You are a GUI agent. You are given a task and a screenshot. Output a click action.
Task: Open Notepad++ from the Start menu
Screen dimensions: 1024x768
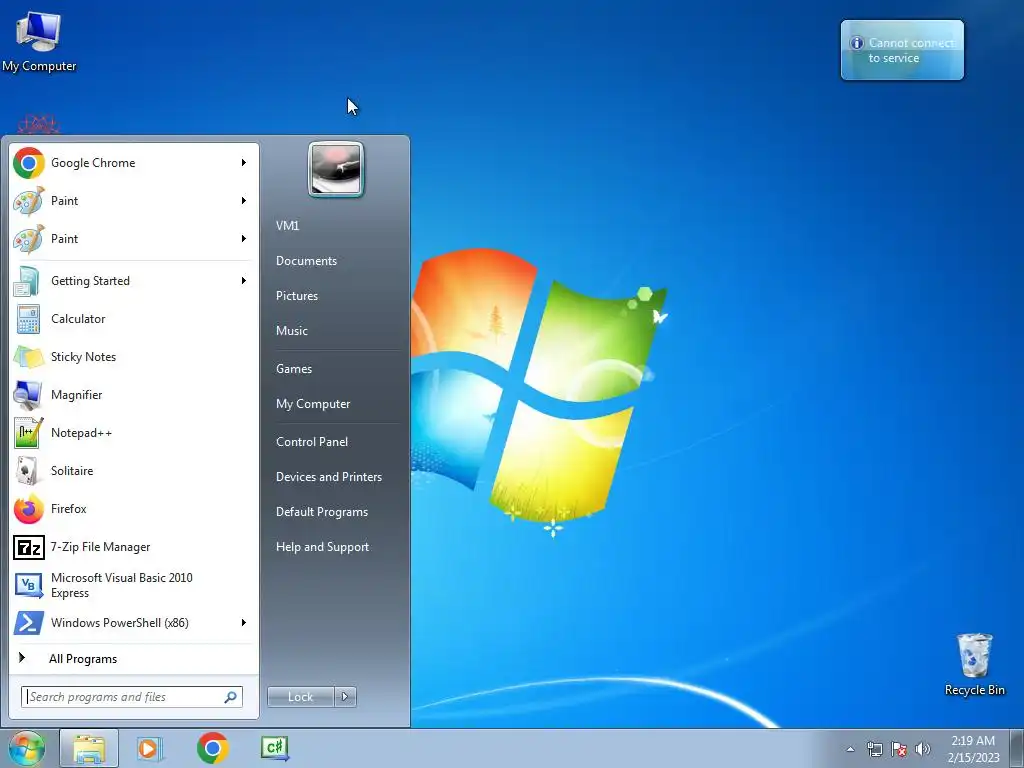pyautogui.click(x=133, y=432)
